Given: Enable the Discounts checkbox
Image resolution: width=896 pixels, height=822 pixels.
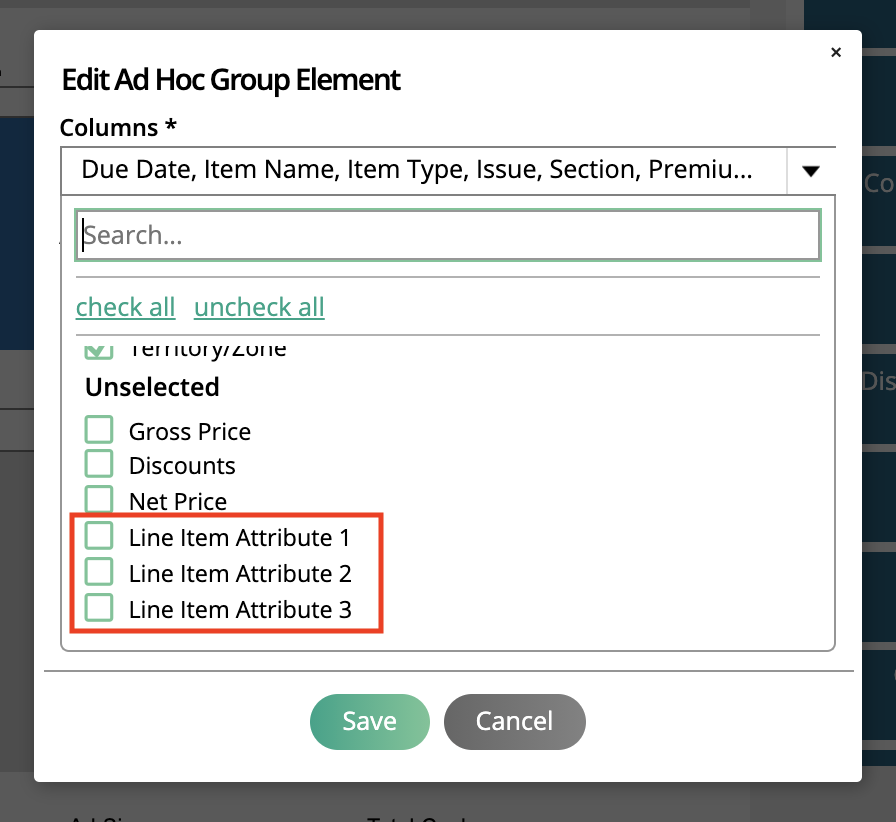Looking at the screenshot, I should point(99,464).
